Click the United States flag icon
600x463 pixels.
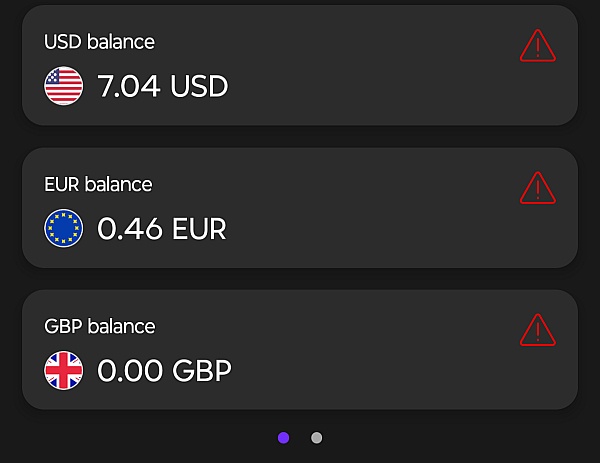point(64,86)
